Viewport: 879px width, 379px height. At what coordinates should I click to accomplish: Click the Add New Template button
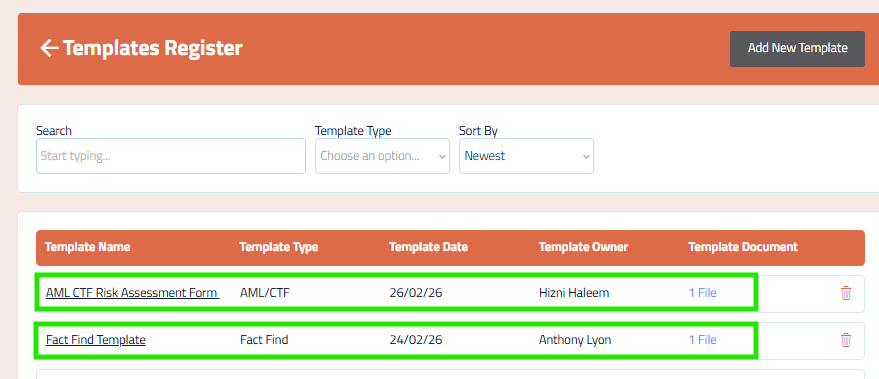797,49
